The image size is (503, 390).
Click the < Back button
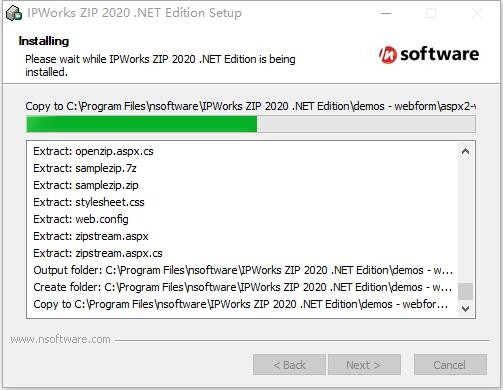pyautogui.click(x=289, y=365)
